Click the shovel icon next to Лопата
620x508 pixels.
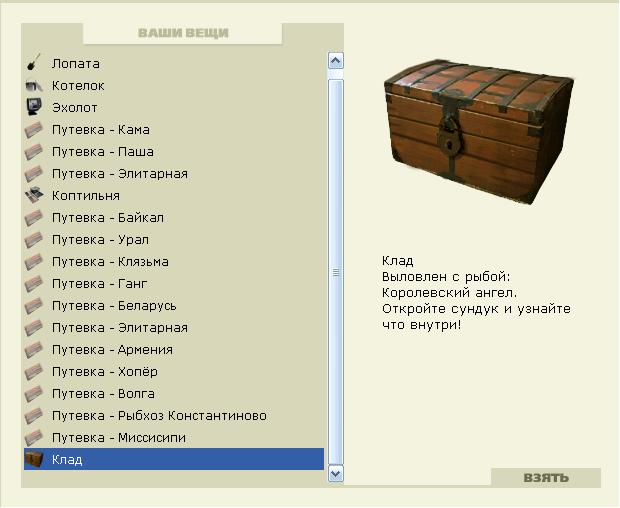click(x=34, y=63)
